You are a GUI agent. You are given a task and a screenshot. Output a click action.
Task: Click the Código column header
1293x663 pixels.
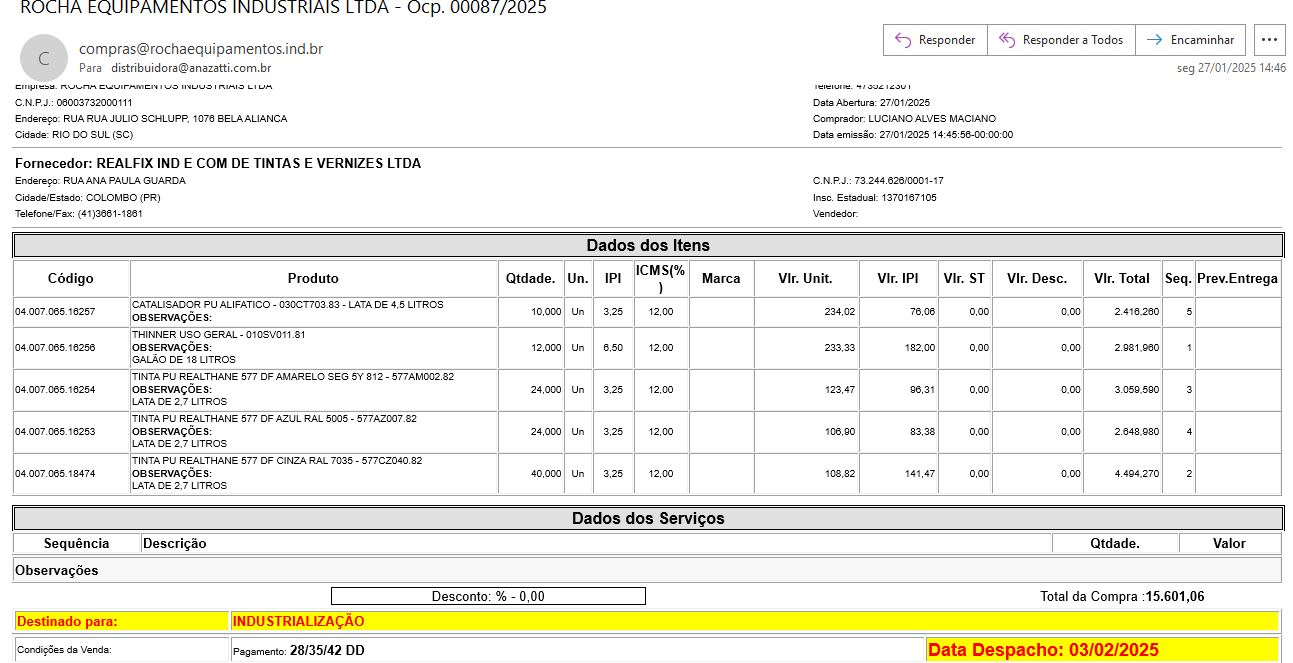pyautogui.click(x=71, y=279)
